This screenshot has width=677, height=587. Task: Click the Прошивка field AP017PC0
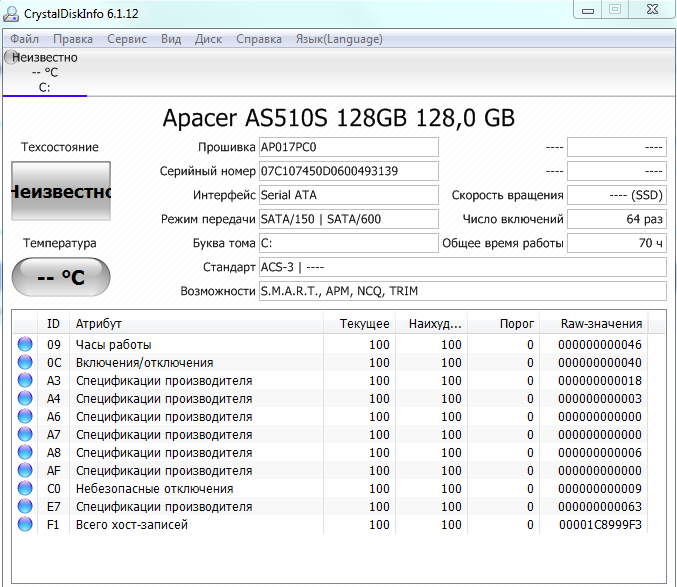pos(349,147)
